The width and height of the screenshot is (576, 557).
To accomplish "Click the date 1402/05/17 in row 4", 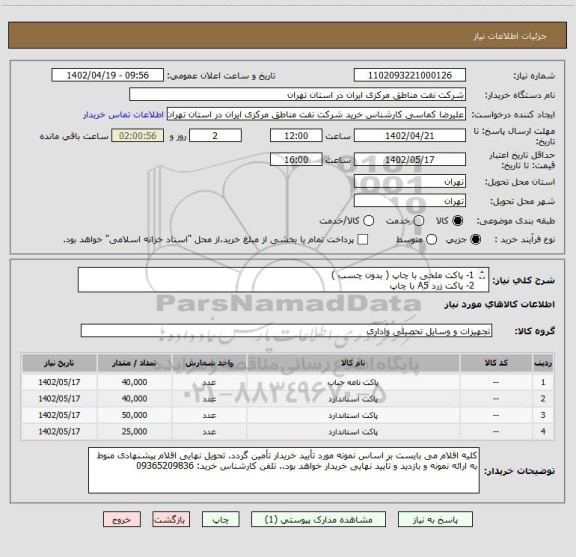I will pos(59,432).
